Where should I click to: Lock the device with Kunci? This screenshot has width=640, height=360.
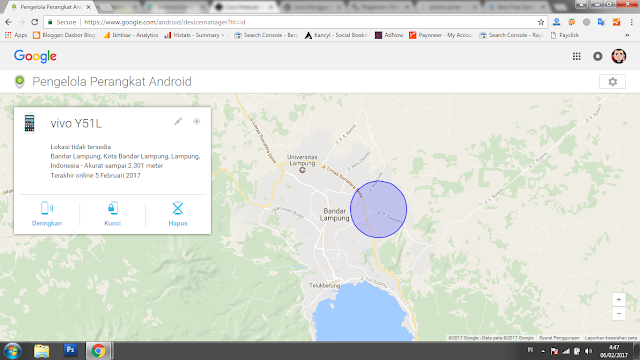[x=113, y=214]
